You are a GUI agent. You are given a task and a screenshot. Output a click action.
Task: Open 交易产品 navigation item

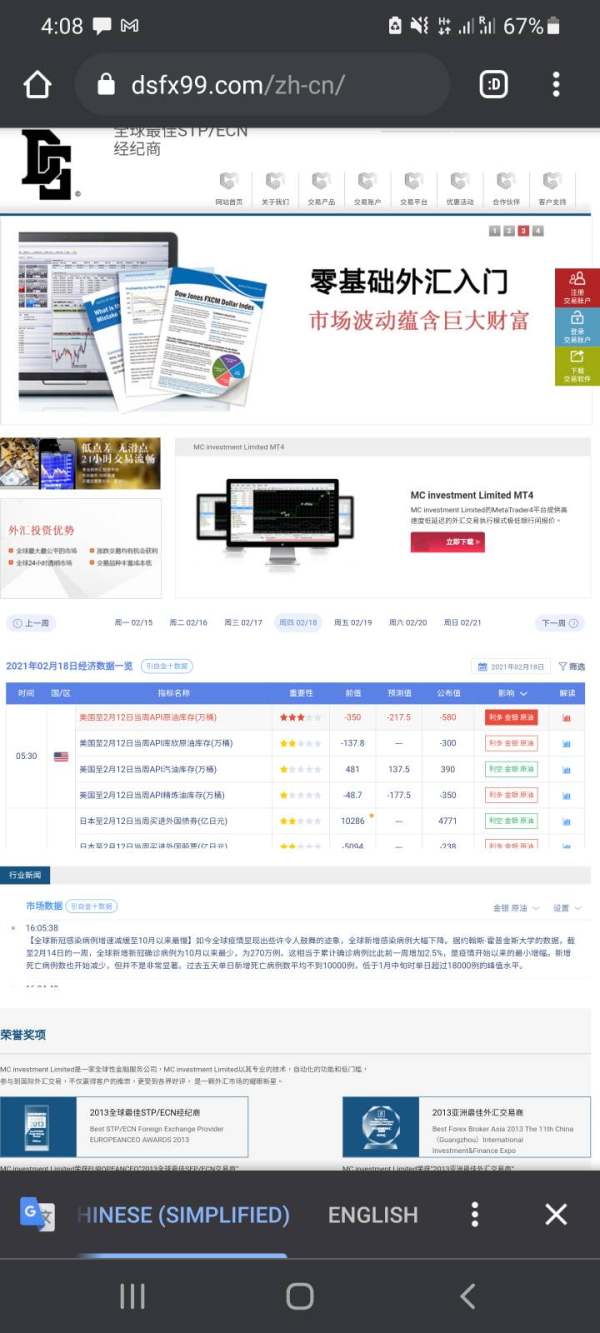pos(321,189)
